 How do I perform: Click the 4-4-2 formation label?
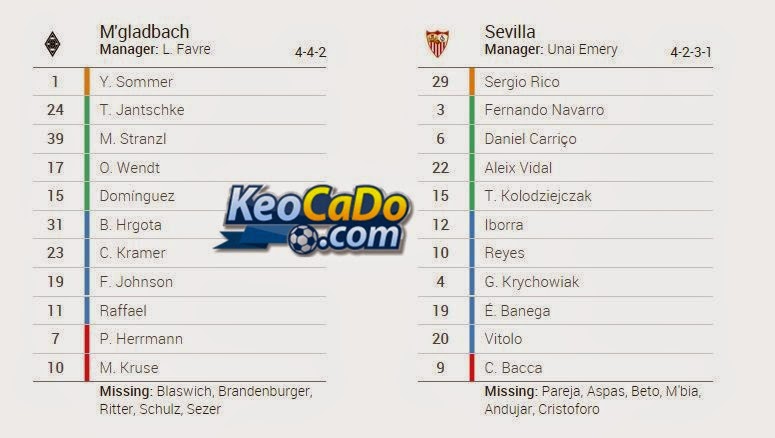point(310,52)
